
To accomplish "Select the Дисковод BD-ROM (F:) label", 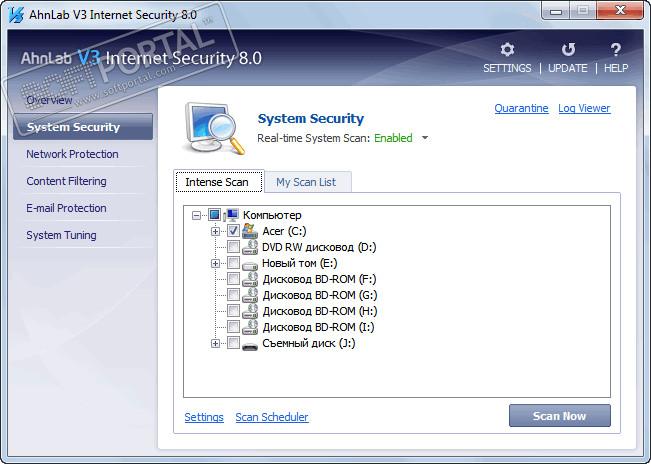I will point(320,279).
